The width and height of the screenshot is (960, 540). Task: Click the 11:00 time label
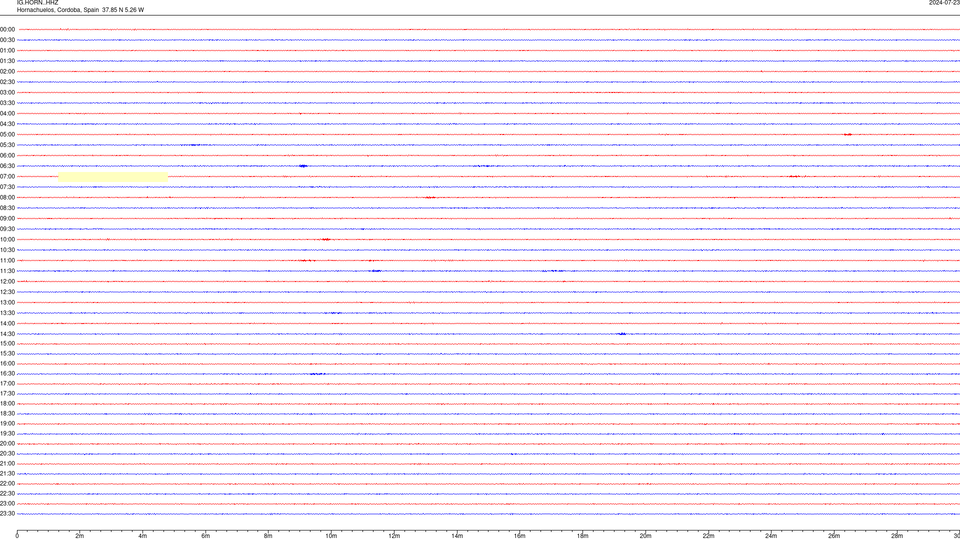click(7, 261)
